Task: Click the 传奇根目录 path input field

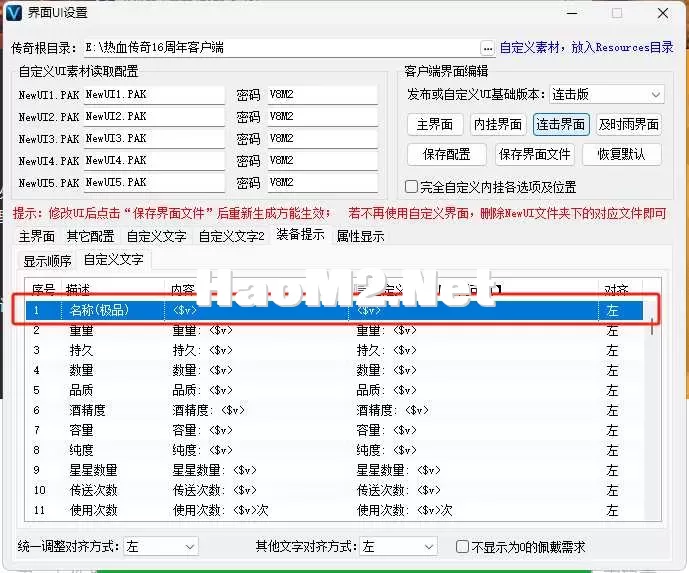Action: 282,47
